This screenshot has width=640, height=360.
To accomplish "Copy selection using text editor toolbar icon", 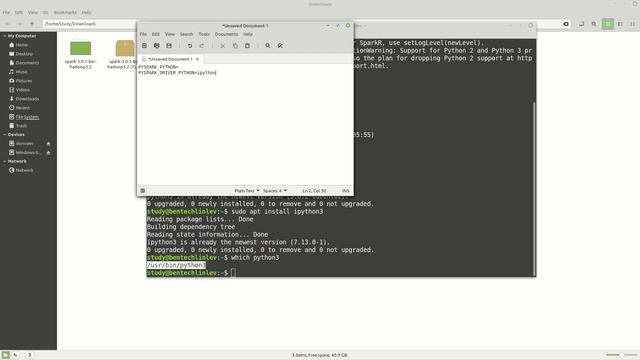I will click(x=235, y=46).
